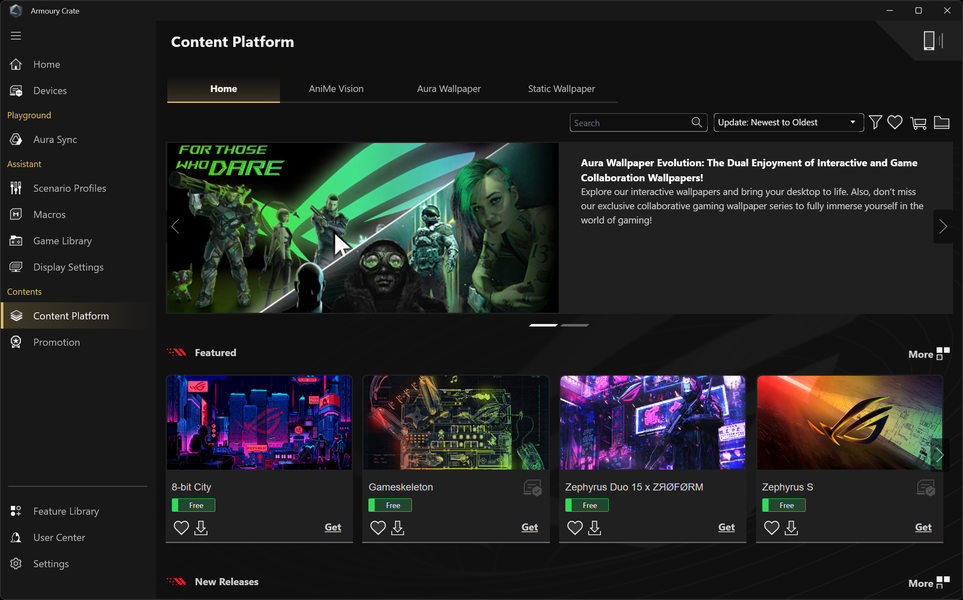
Task: Favorite the Zephyrus Duo 15 x ZRØFØRM wallpaper
Action: [x=575, y=528]
